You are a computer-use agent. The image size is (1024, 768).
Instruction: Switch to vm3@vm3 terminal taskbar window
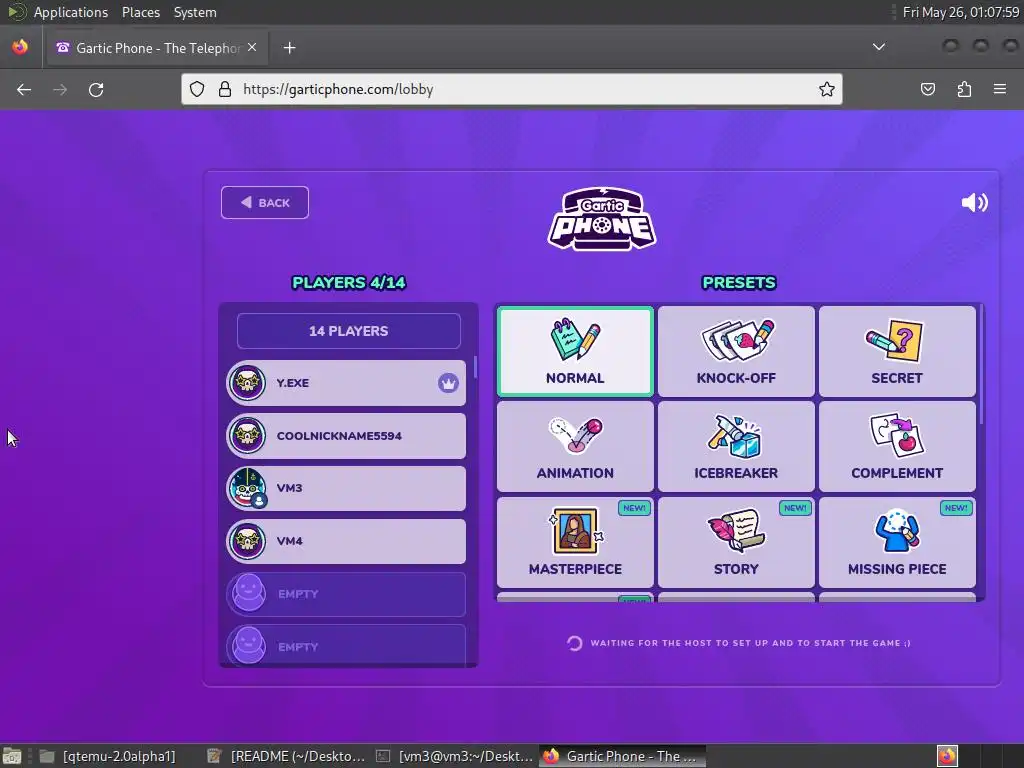tap(455, 756)
